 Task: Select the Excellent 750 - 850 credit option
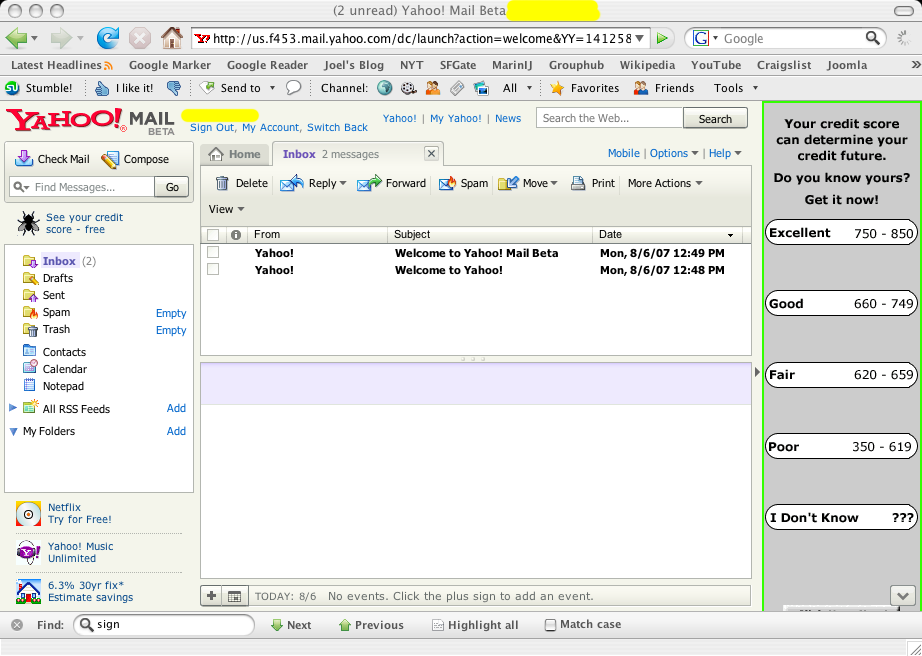pos(841,233)
